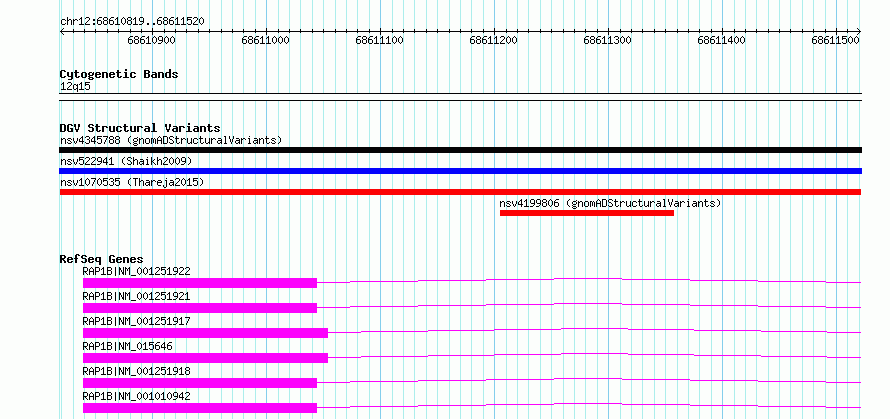
Task: Click the intron line of RAP1B|NM_001010942
Action: tap(588, 403)
